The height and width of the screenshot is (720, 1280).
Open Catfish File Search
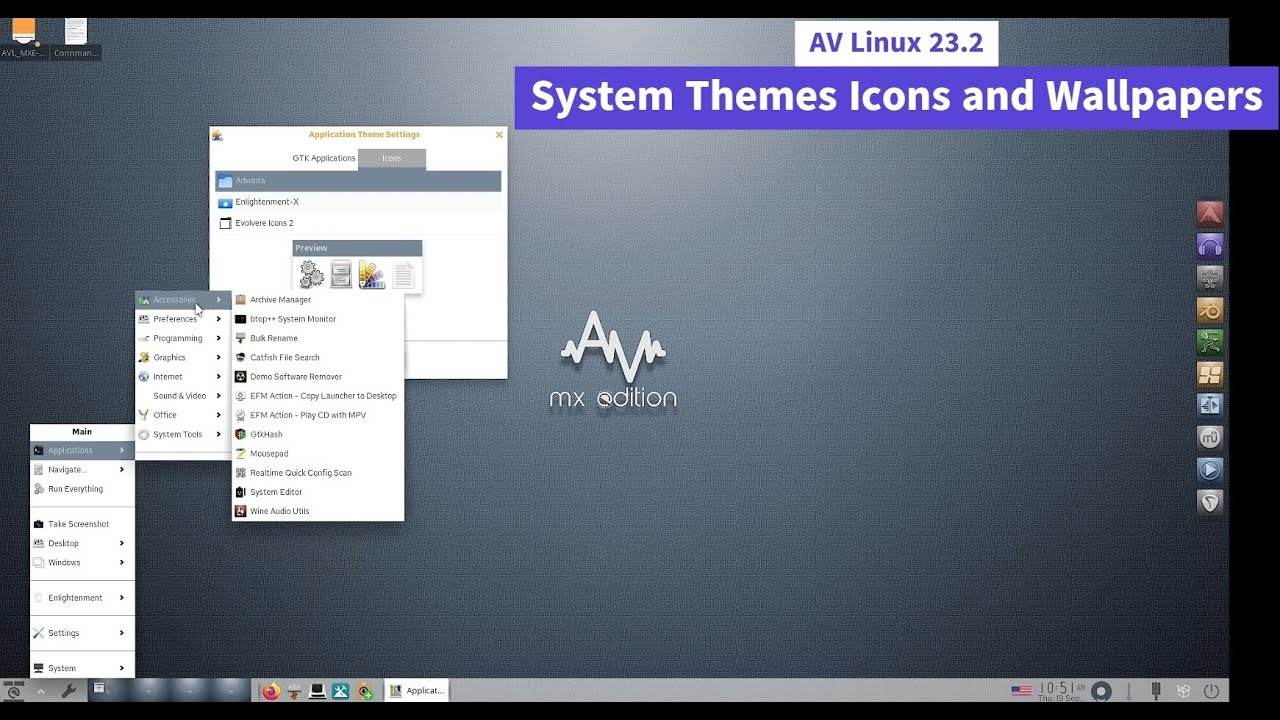point(318,357)
